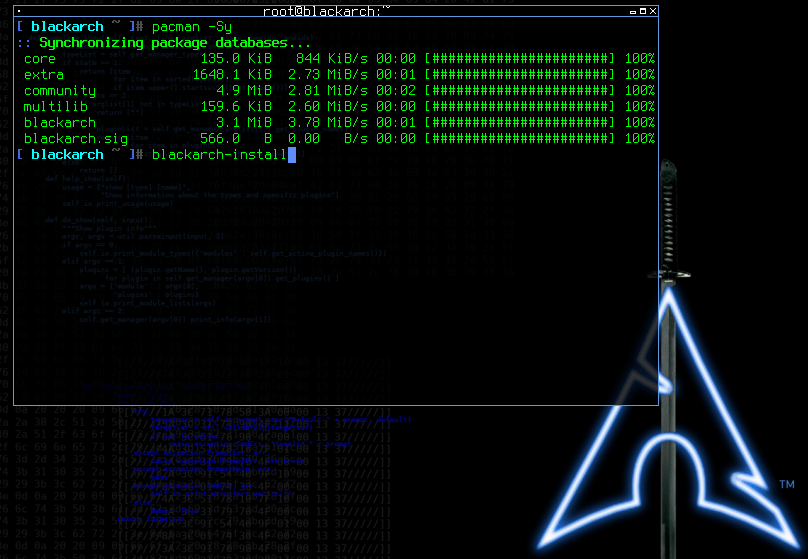Image resolution: width=808 pixels, height=559 pixels.
Task: Click the '2.60 MiB/s' download speed
Action: pyautogui.click(x=328, y=107)
